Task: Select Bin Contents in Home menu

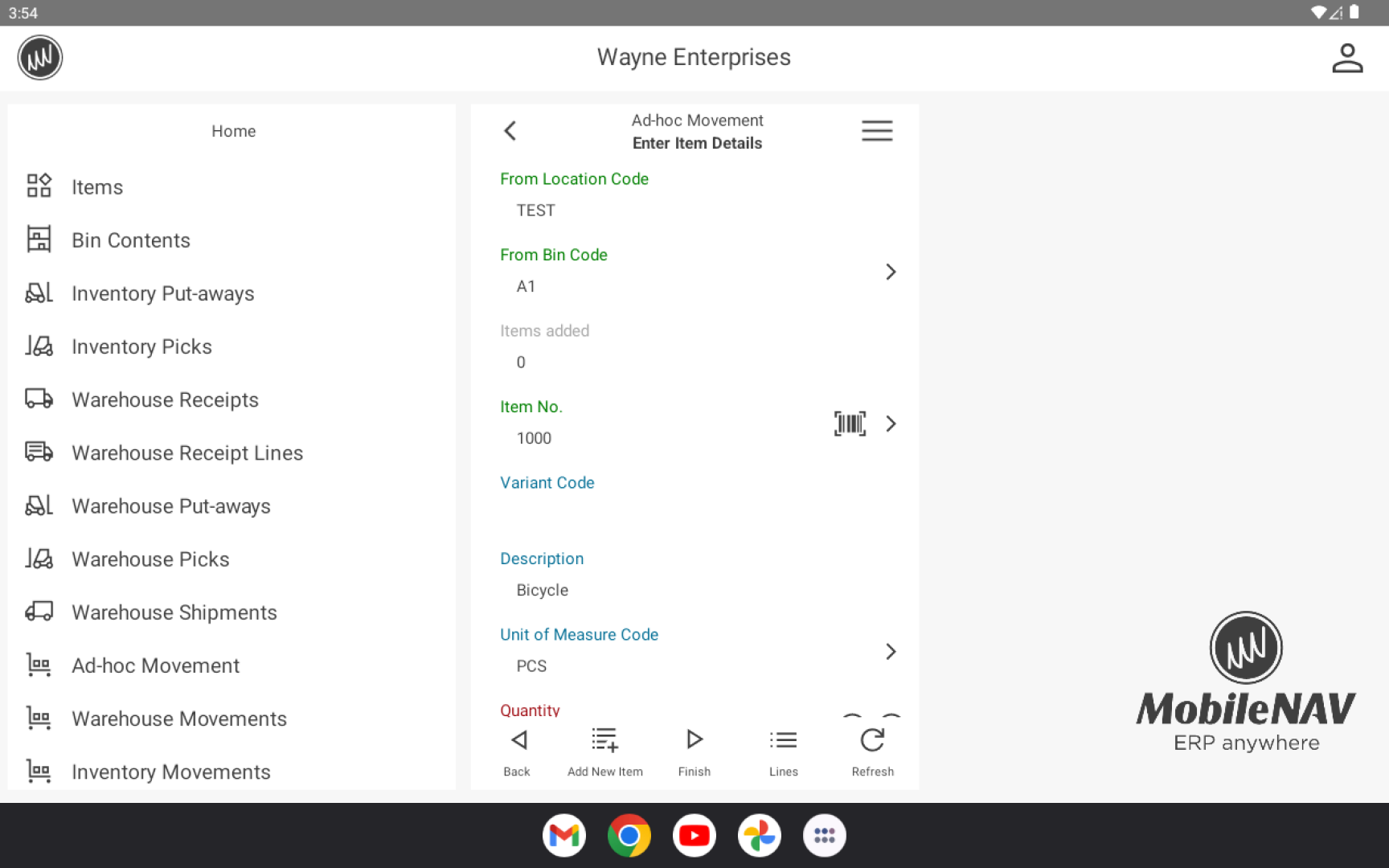Action: click(x=231, y=240)
